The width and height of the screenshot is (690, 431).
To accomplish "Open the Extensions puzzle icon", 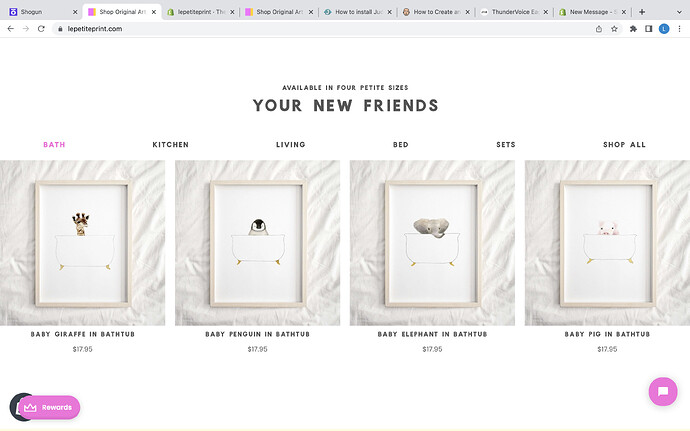I will 633,29.
